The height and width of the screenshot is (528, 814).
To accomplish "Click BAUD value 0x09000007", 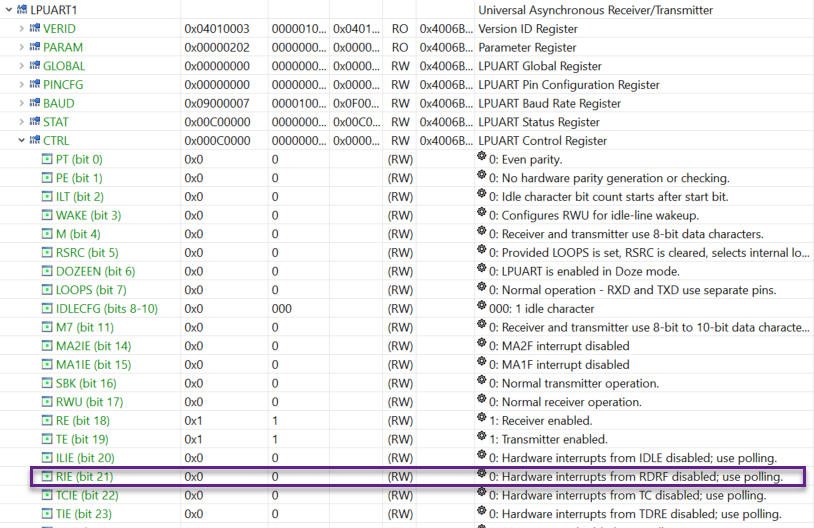I will 217,103.
